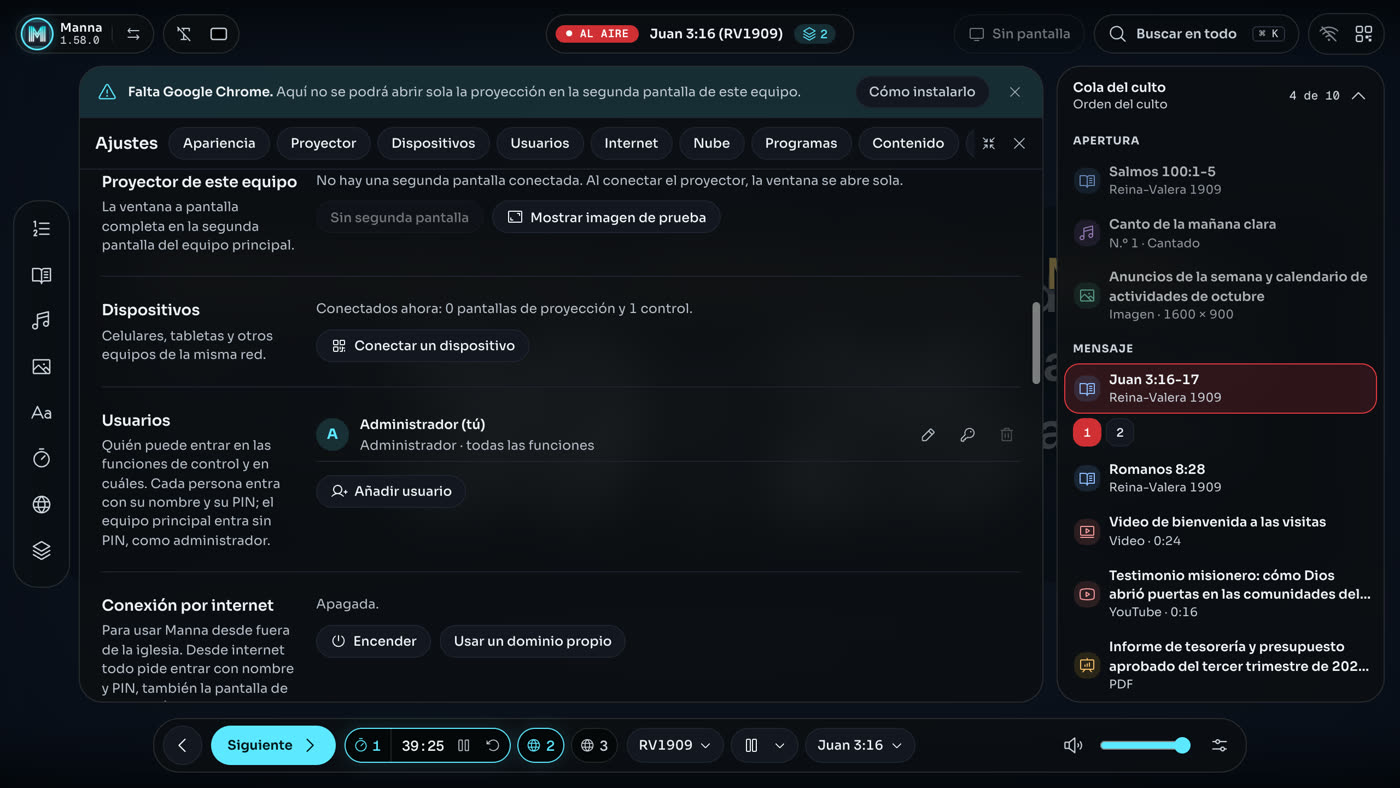Open the RV1909 translation dropdown
This screenshot has width=1400, height=788.
[674, 745]
